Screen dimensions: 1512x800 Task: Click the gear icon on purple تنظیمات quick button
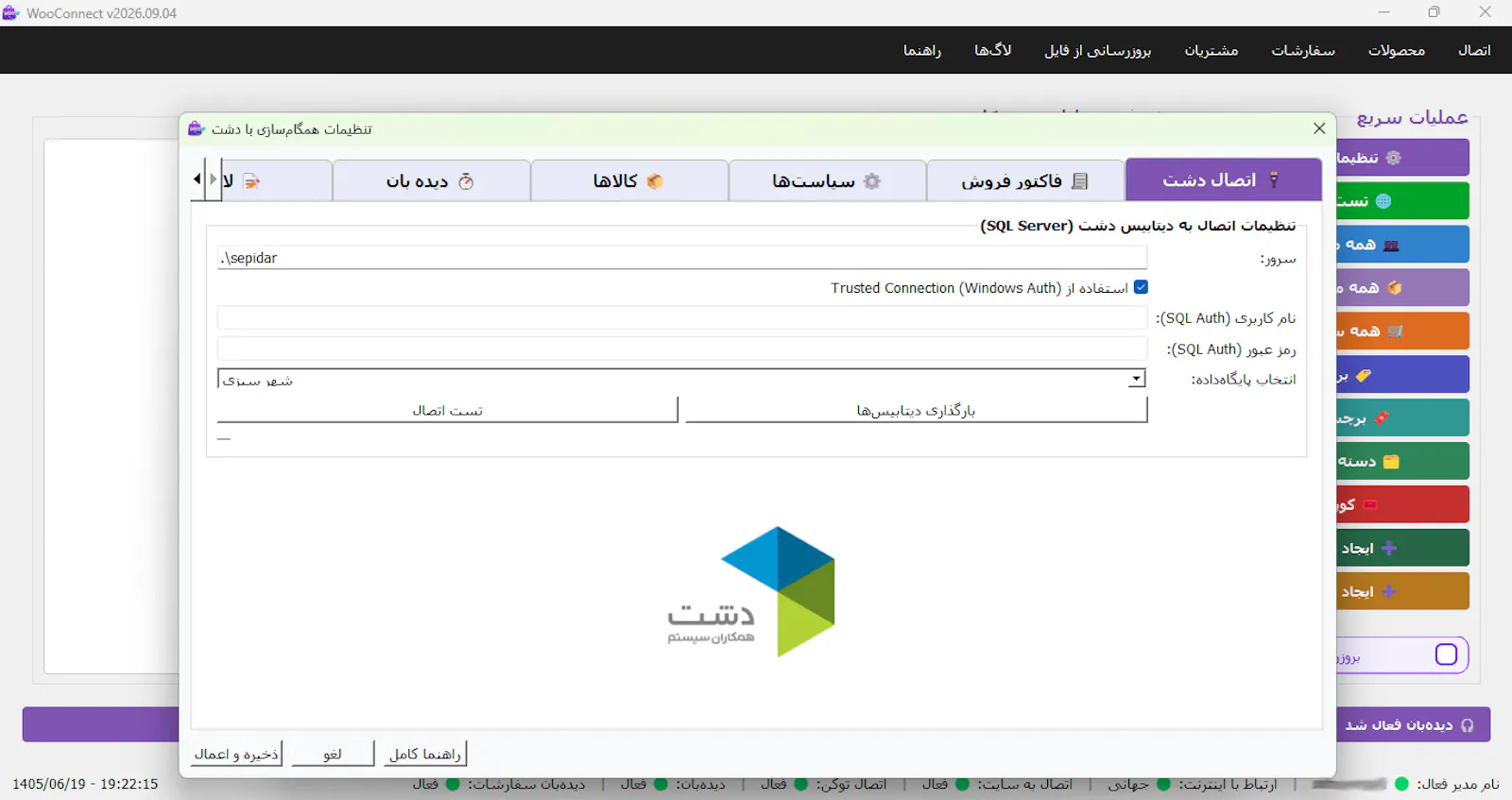click(x=1393, y=158)
